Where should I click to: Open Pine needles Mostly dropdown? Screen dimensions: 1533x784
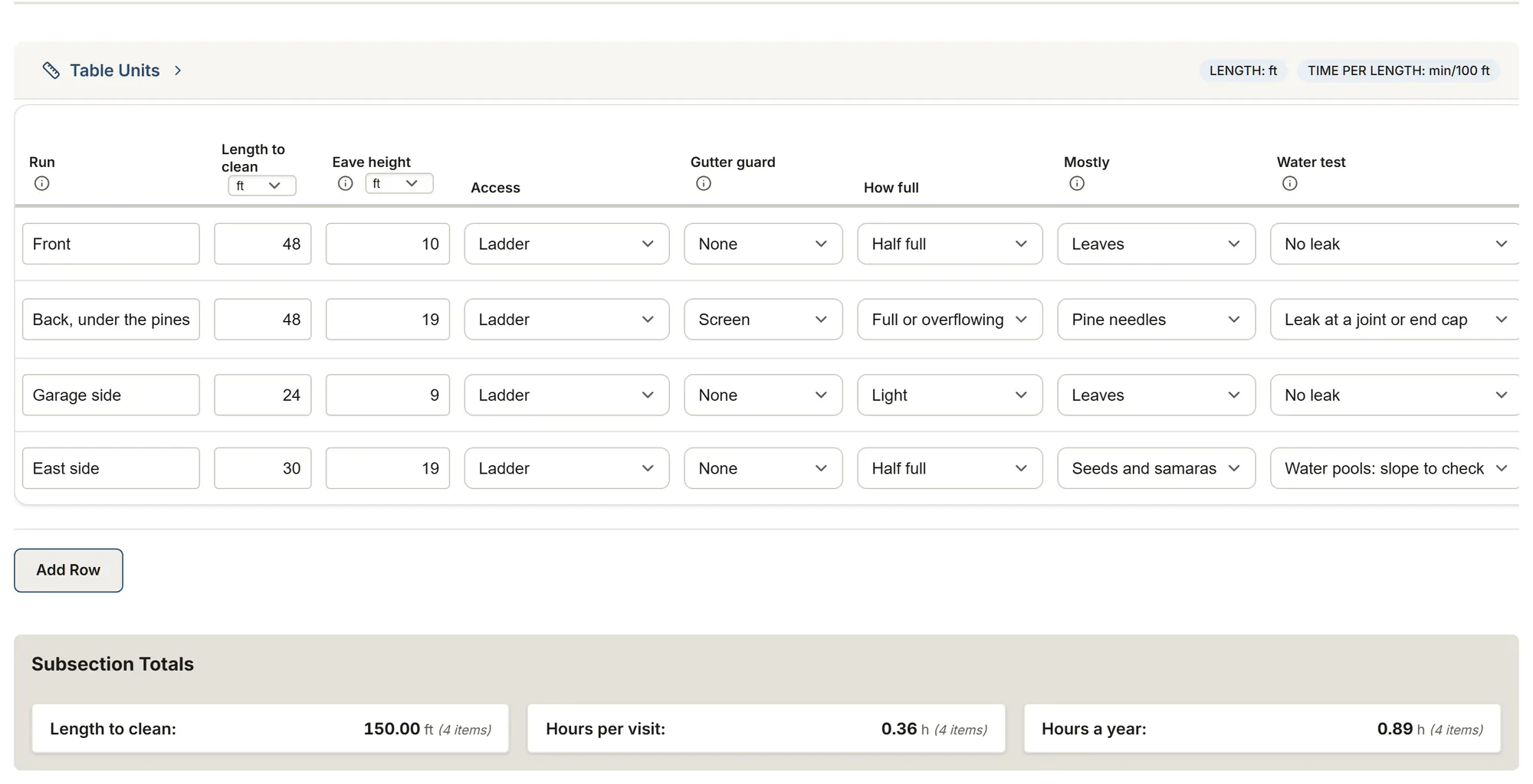(x=1157, y=320)
